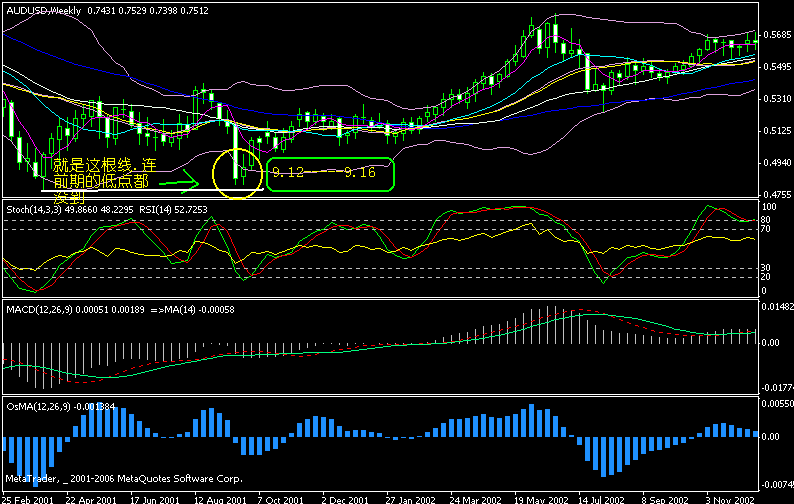This screenshot has width=794, height=504.
Task: Click the 2 Dec 2001 date label
Action: [x=345, y=500]
